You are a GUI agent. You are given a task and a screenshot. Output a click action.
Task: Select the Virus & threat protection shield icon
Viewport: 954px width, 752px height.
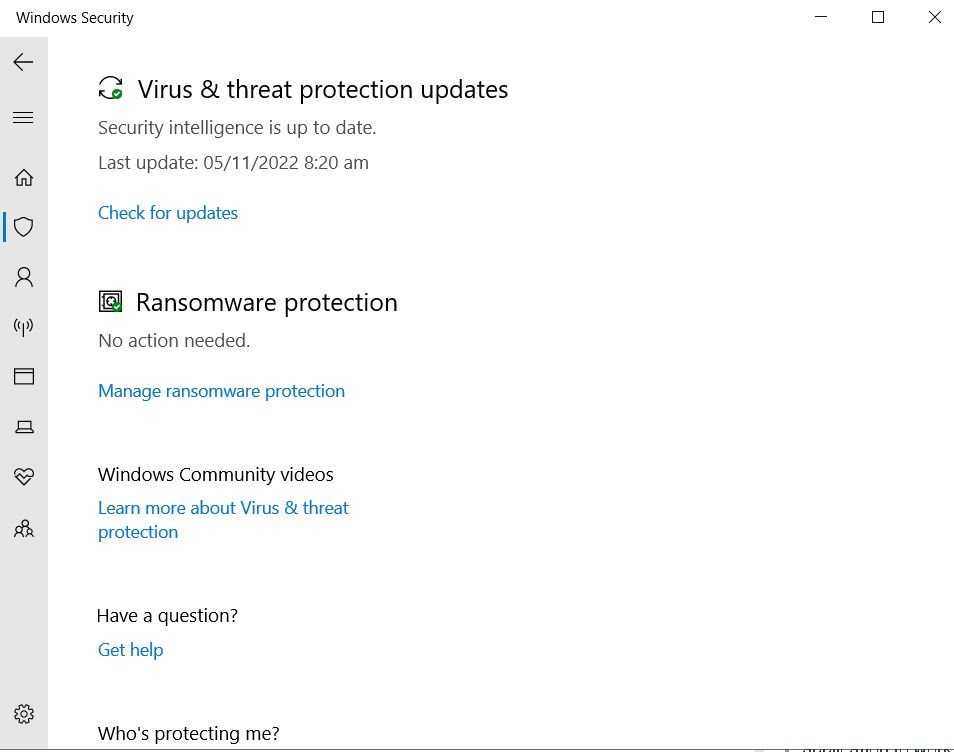24,227
